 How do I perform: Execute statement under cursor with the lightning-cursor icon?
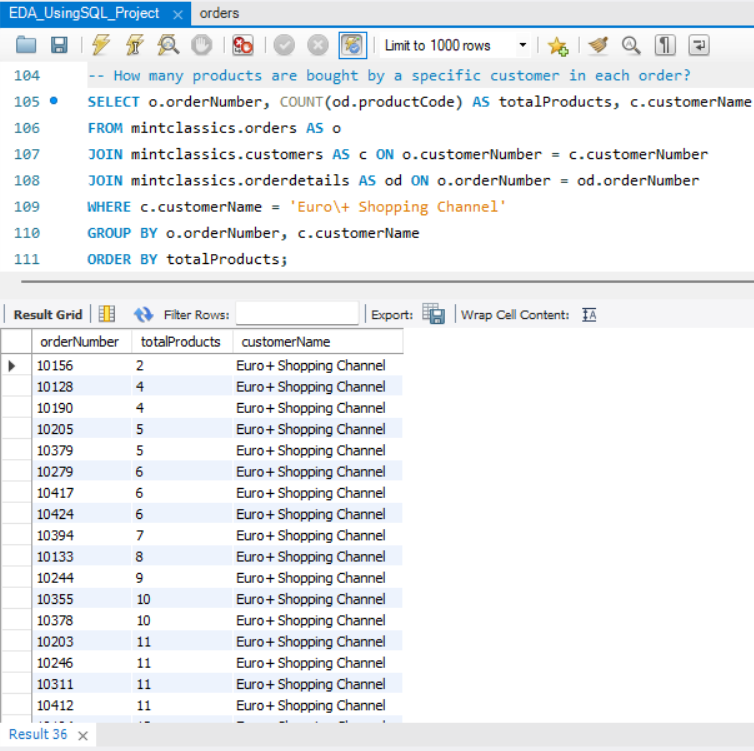coord(135,45)
